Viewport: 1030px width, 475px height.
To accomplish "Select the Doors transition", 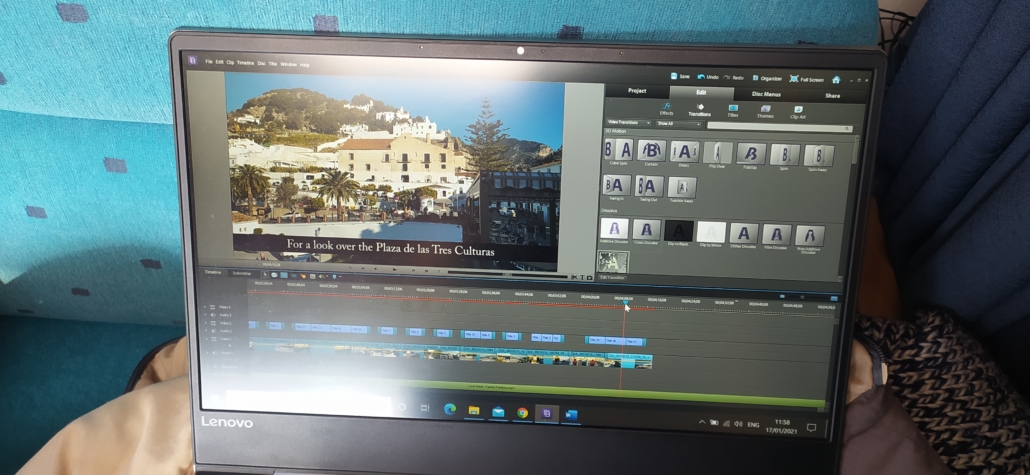I will point(684,154).
